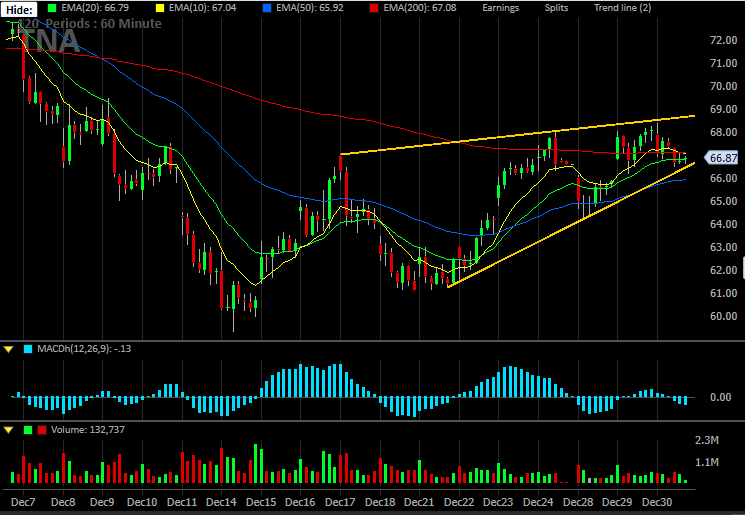The image size is (745, 515).
Task: Toggle the EMA(20): 66.79 indicator label
Action: 95,8
